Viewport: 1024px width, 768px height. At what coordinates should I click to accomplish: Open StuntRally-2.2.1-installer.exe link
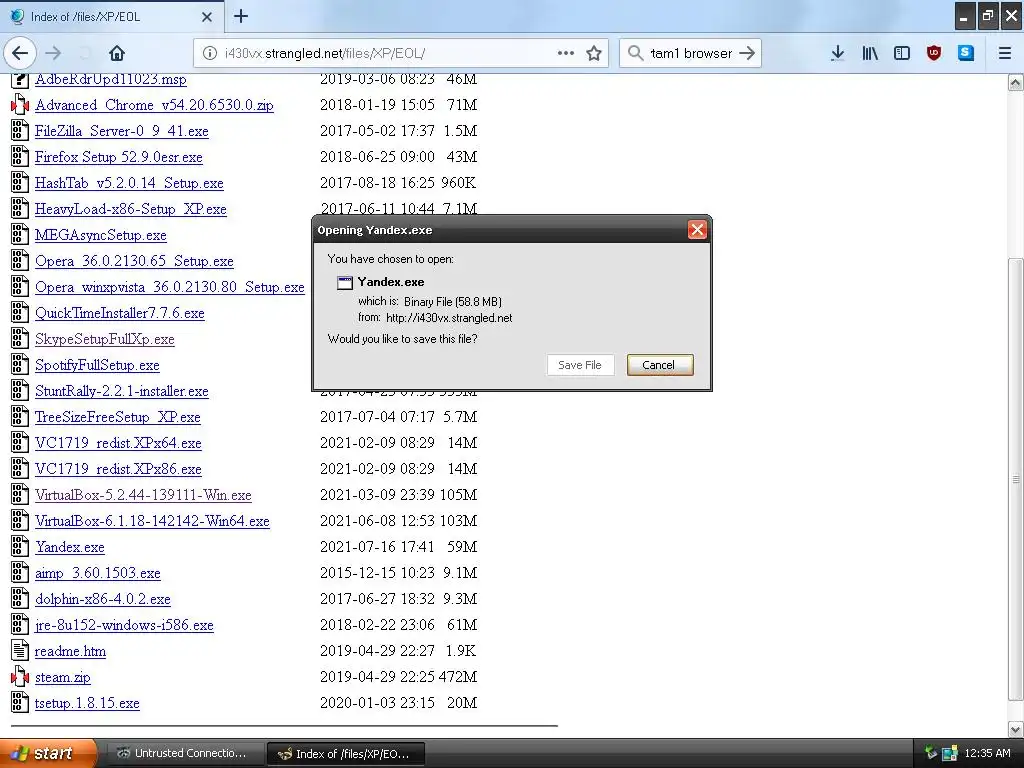[x=121, y=391]
